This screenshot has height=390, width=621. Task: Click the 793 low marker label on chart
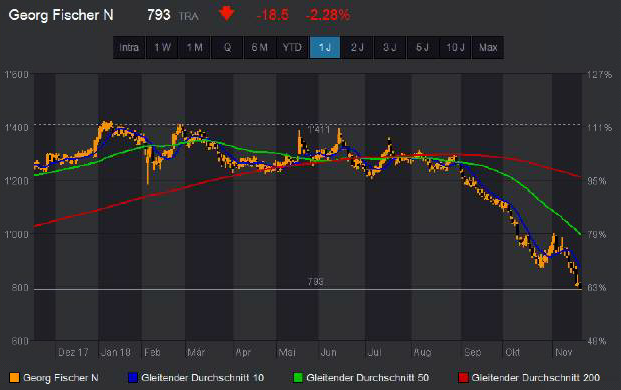pyautogui.click(x=316, y=282)
